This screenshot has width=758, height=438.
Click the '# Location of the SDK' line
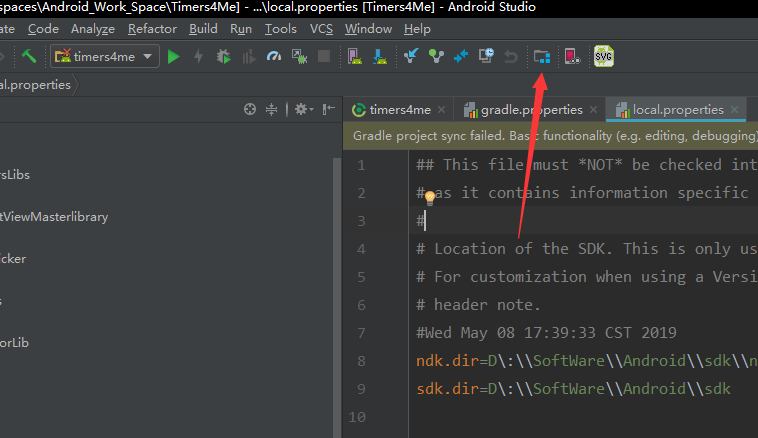tap(586, 249)
